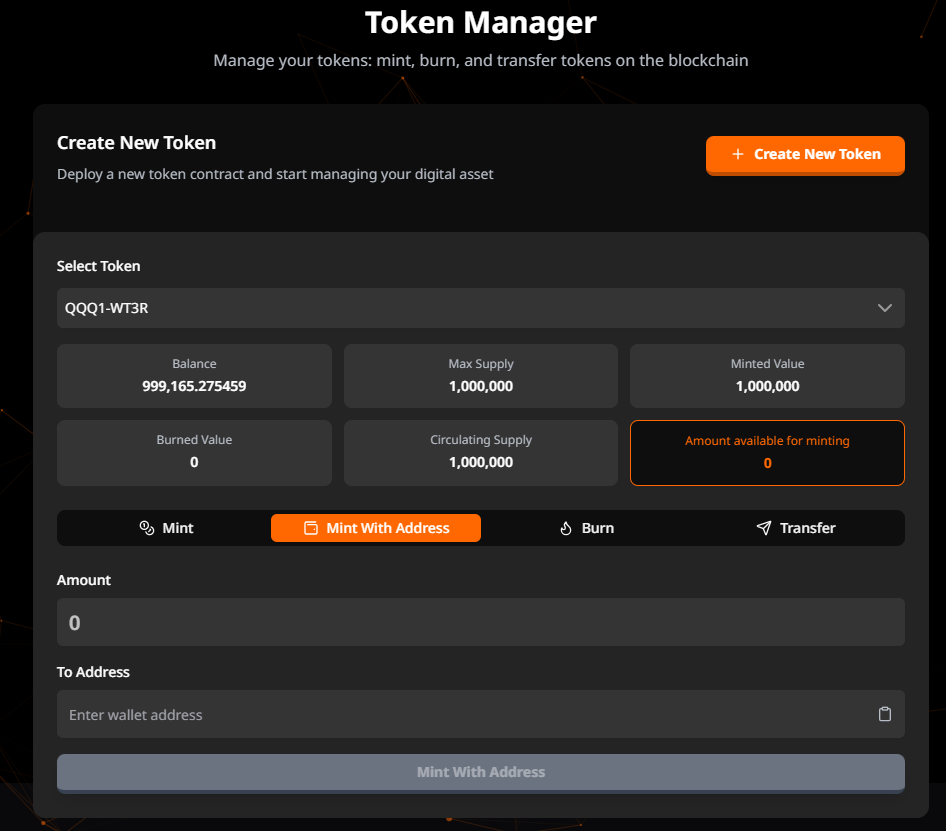The height and width of the screenshot is (831, 946).
Task: Click the plus icon on Create New Token
Action: click(x=738, y=154)
